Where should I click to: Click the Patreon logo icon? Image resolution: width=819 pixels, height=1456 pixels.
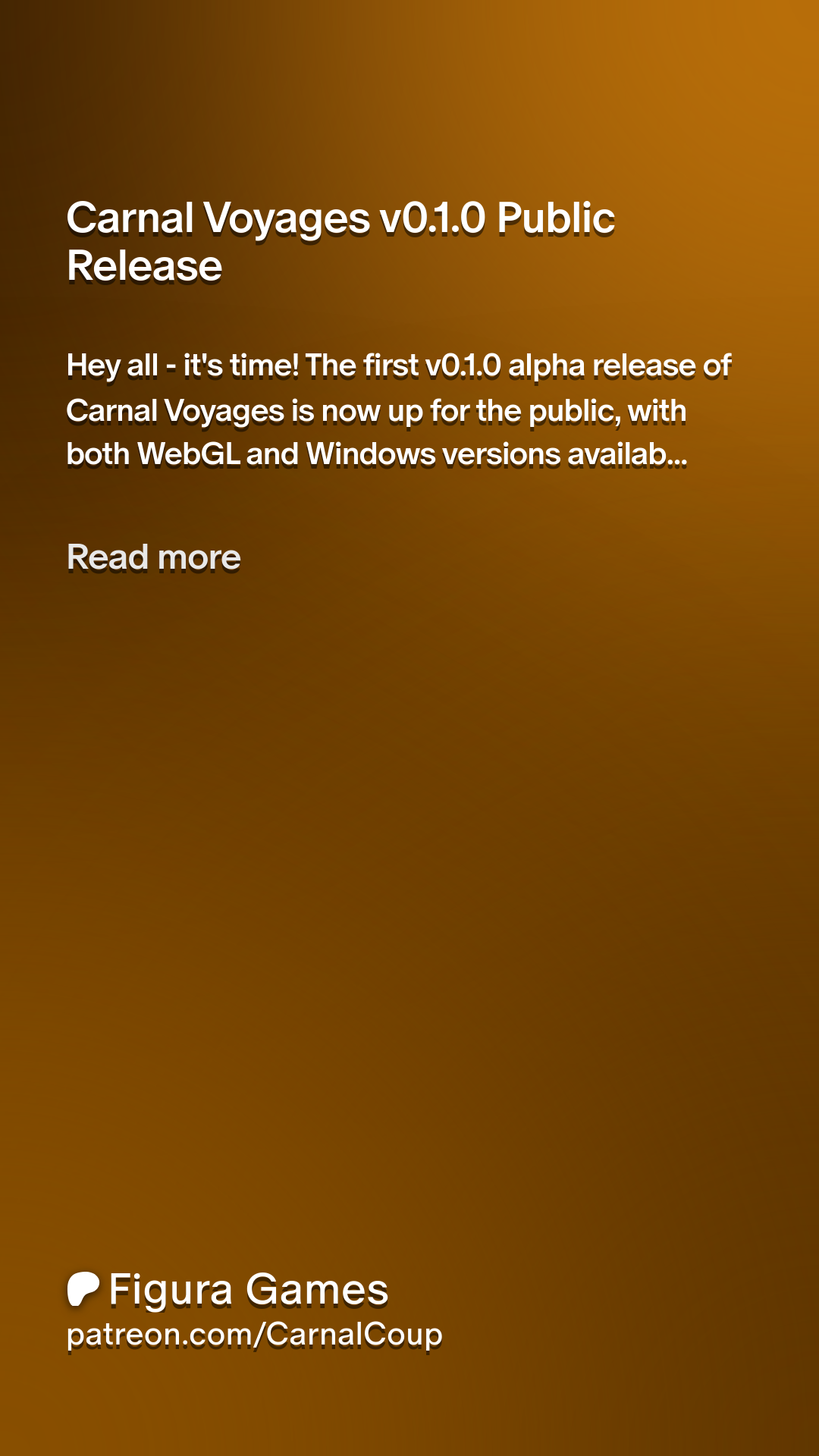(83, 1289)
